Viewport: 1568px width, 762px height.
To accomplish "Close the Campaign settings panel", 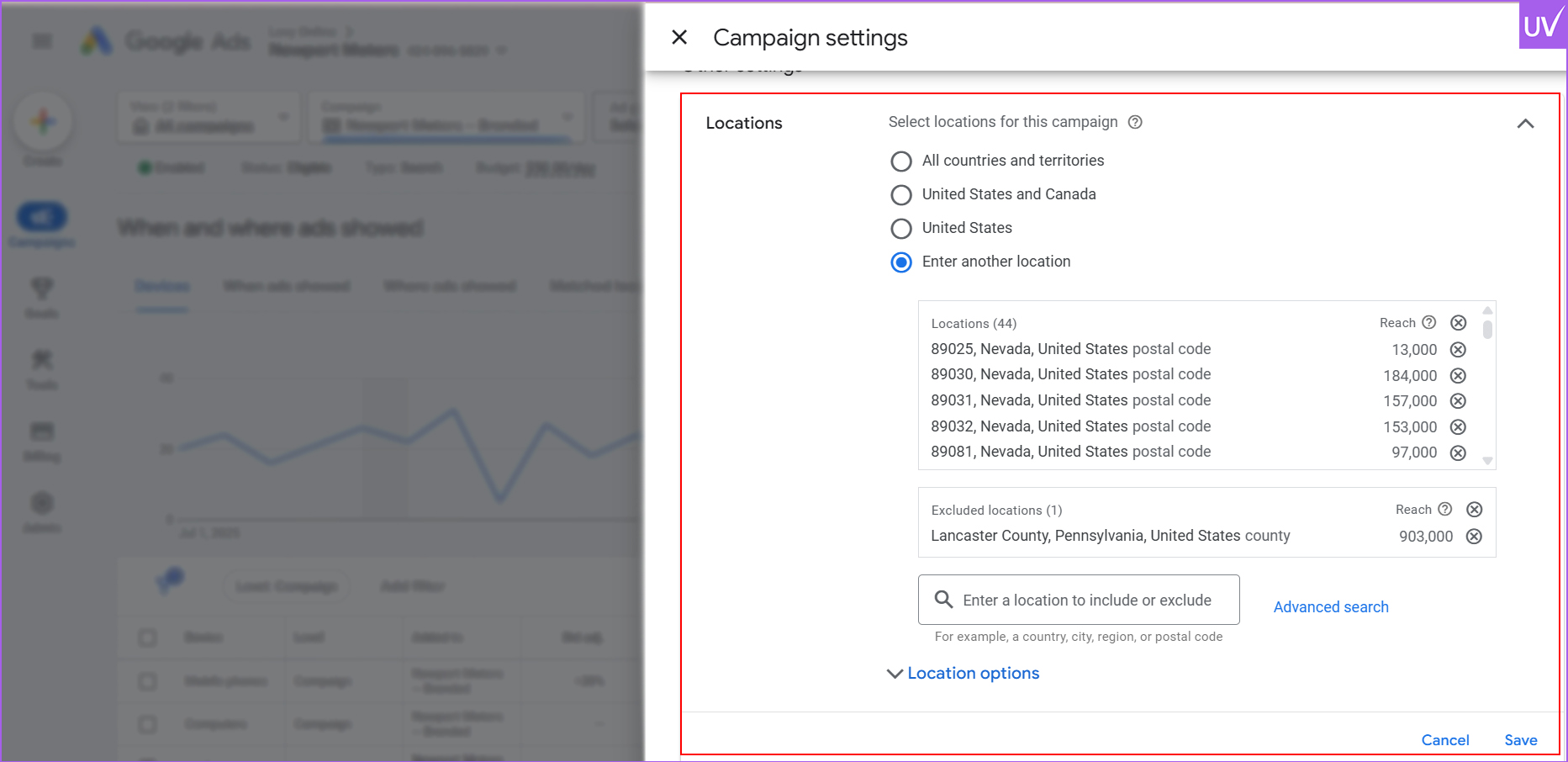I will [x=679, y=37].
